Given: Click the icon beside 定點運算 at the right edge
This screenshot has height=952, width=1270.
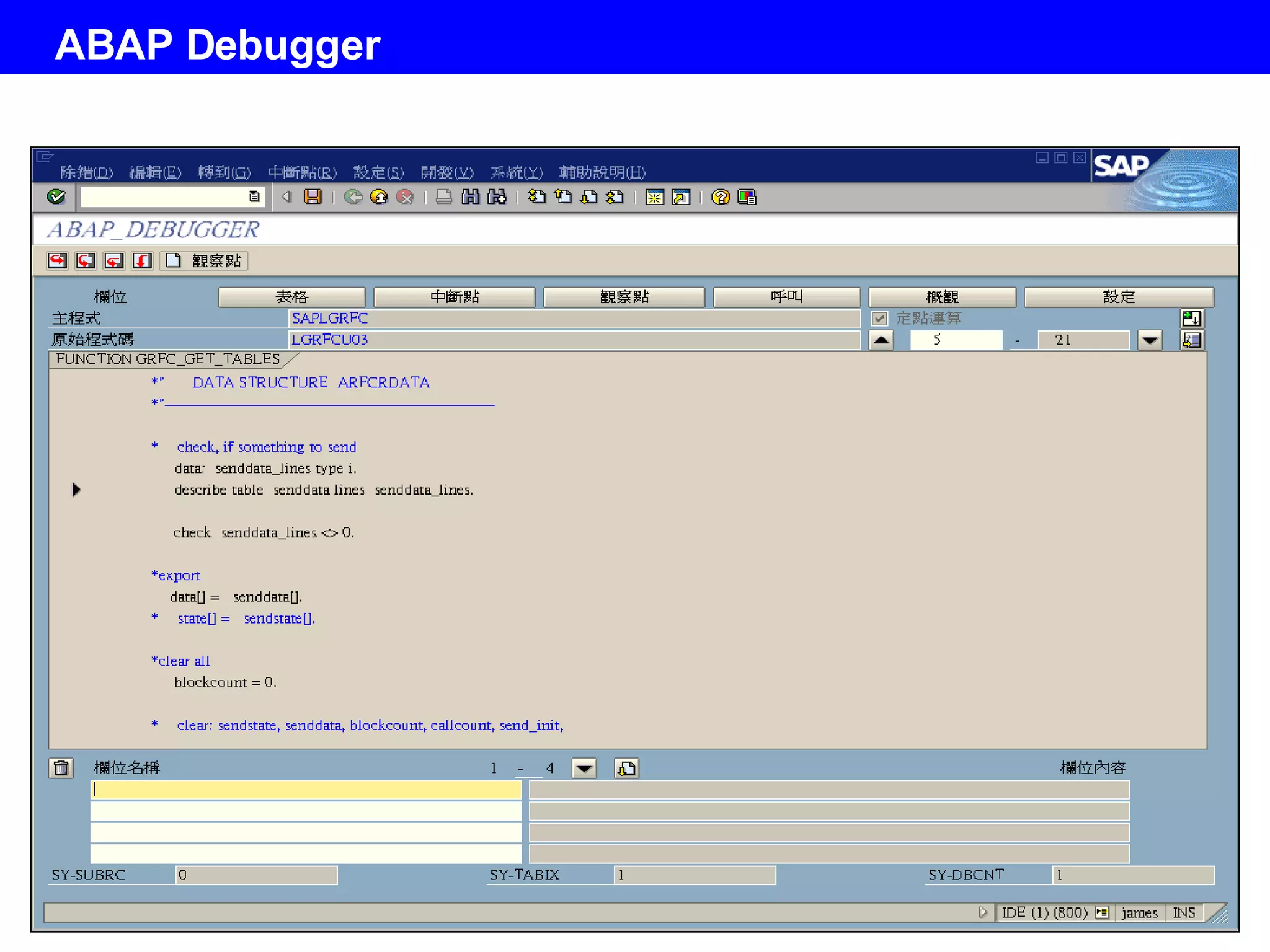Looking at the screenshot, I should point(1191,319).
